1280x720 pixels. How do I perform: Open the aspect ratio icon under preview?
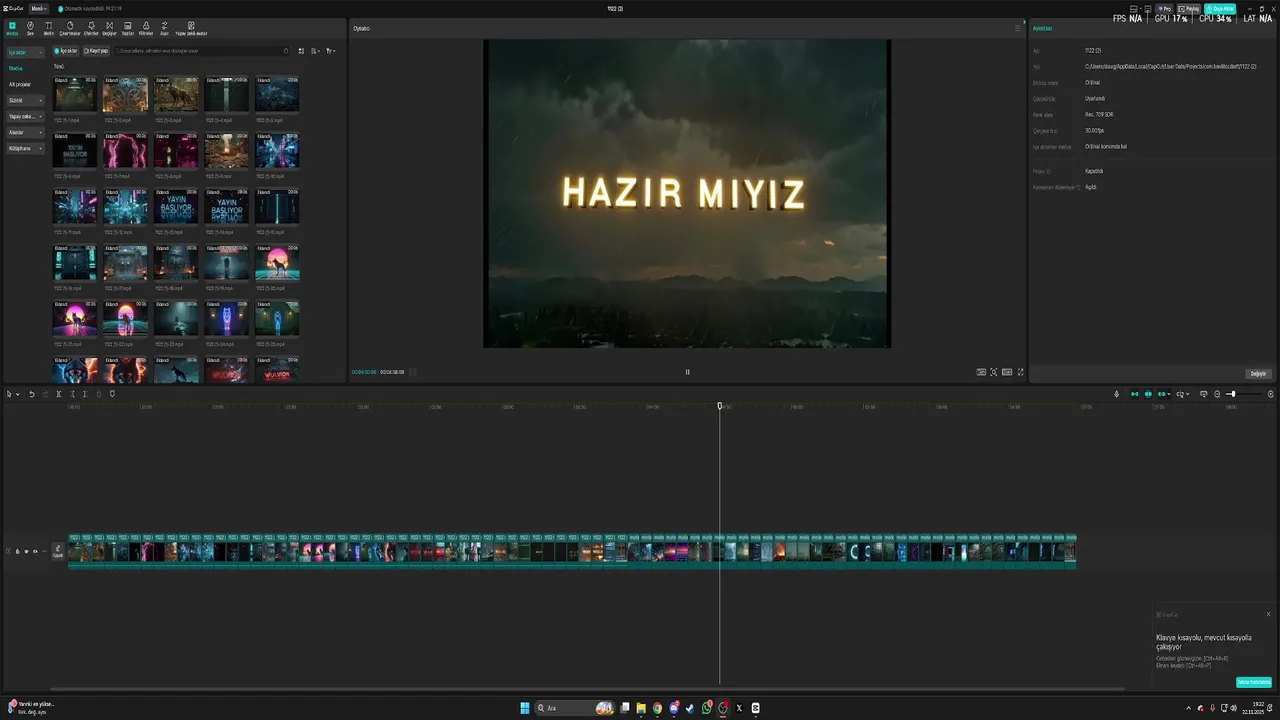tap(1007, 372)
